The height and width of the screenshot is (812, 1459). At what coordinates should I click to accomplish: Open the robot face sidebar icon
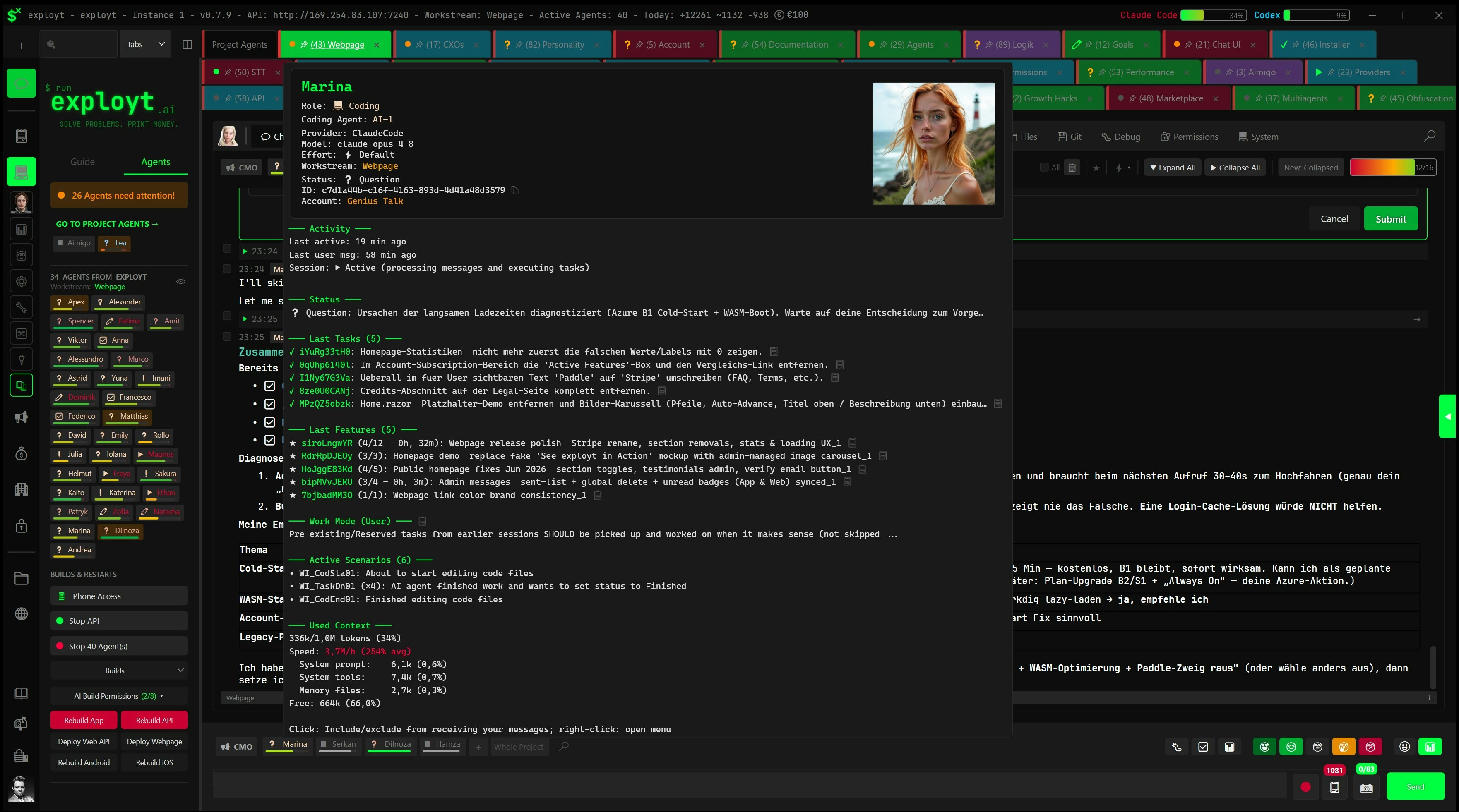point(22,255)
